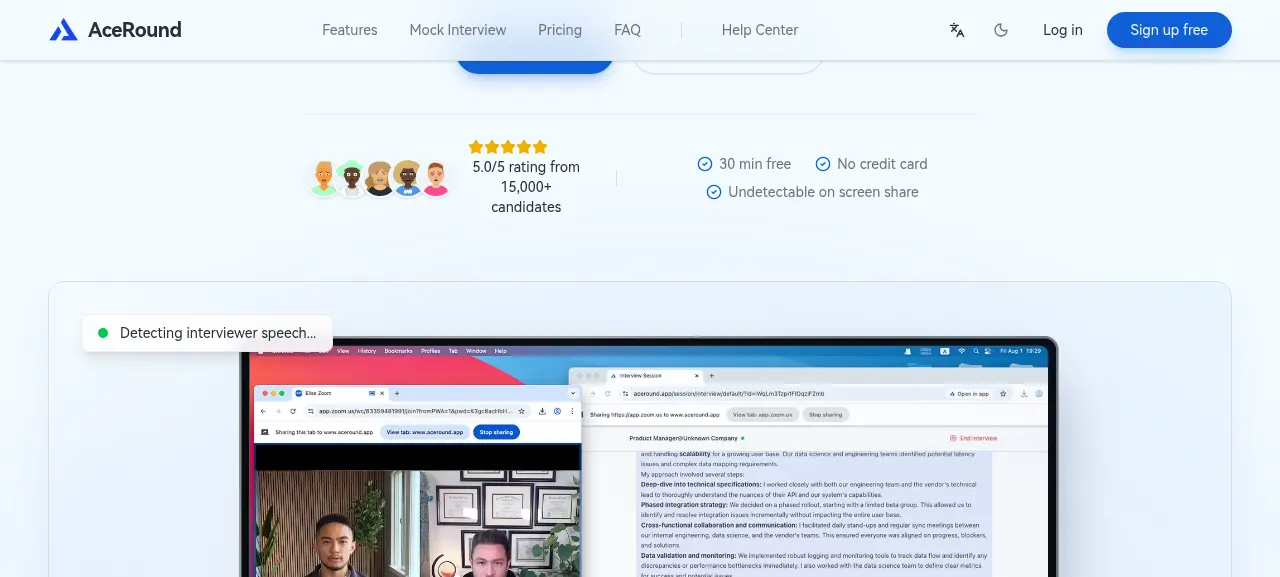Click 'View tab: www.aceround.app' in the Zoom window
Viewport: 1280px width, 577px height.
[424, 432]
